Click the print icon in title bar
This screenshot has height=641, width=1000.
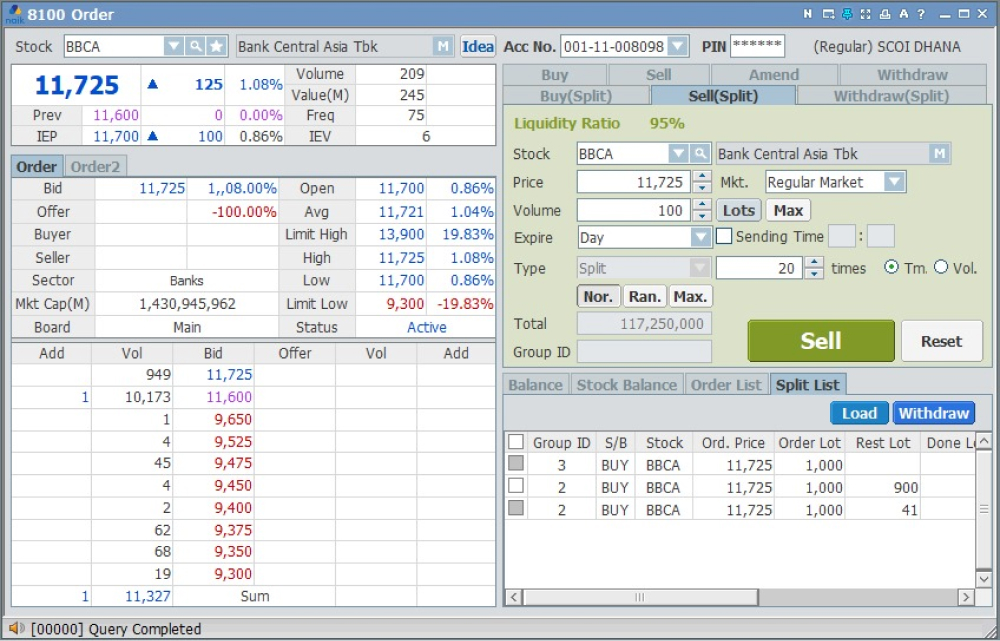(x=885, y=14)
